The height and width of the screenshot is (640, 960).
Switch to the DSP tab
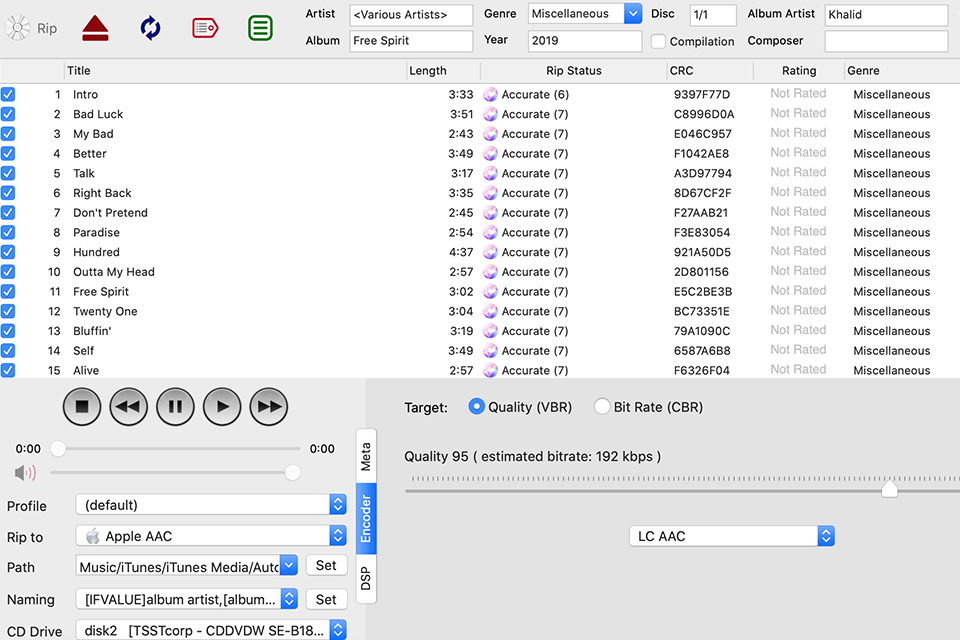click(366, 578)
